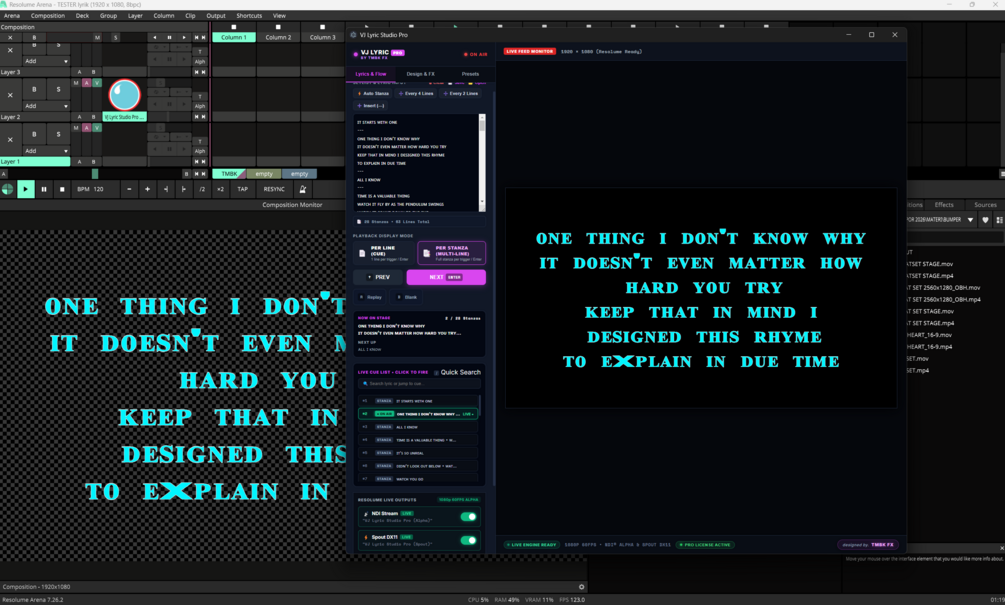Click the TAP tempo button
The width and height of the screenshot is (1005, 605).
[x=242, y=189]
